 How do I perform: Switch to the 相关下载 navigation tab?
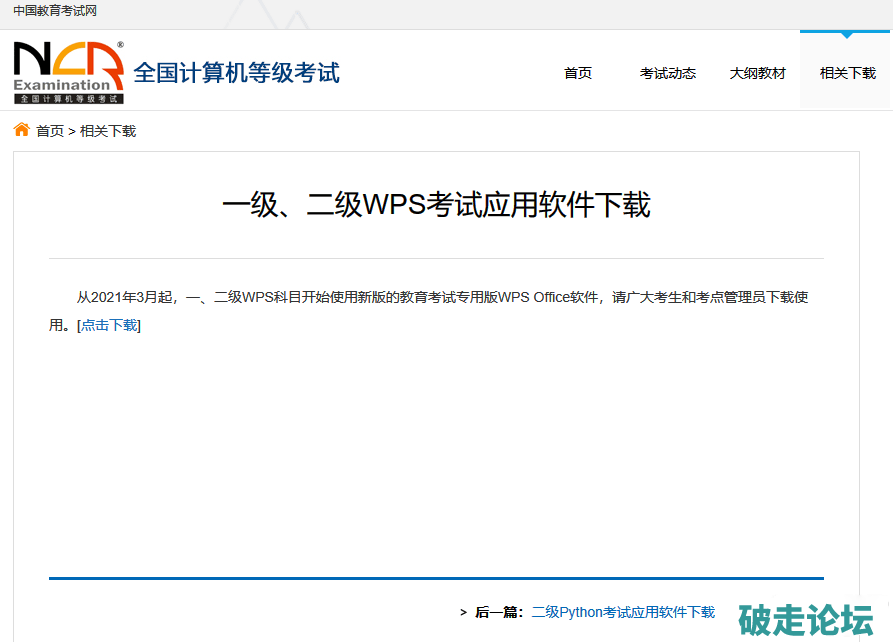[847, 73]
